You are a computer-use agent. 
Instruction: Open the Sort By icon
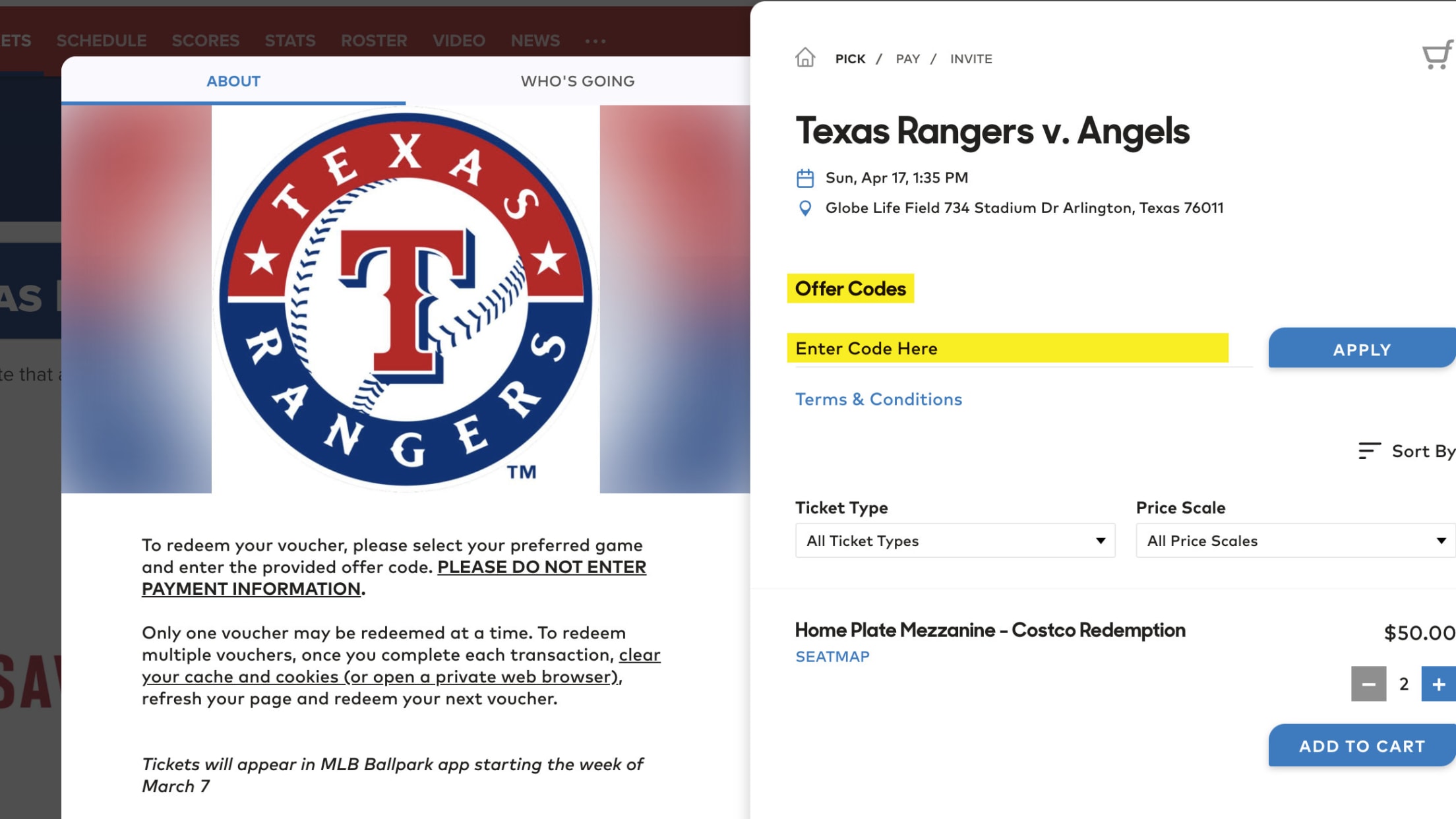click(x=1370, y=451)
